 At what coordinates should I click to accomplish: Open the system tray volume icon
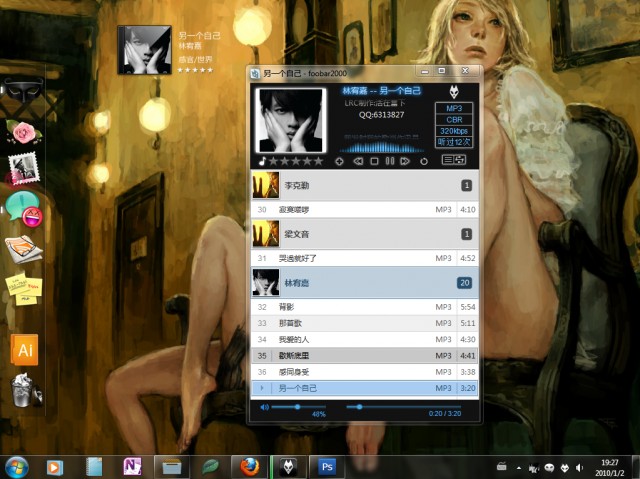pos(579,468)
